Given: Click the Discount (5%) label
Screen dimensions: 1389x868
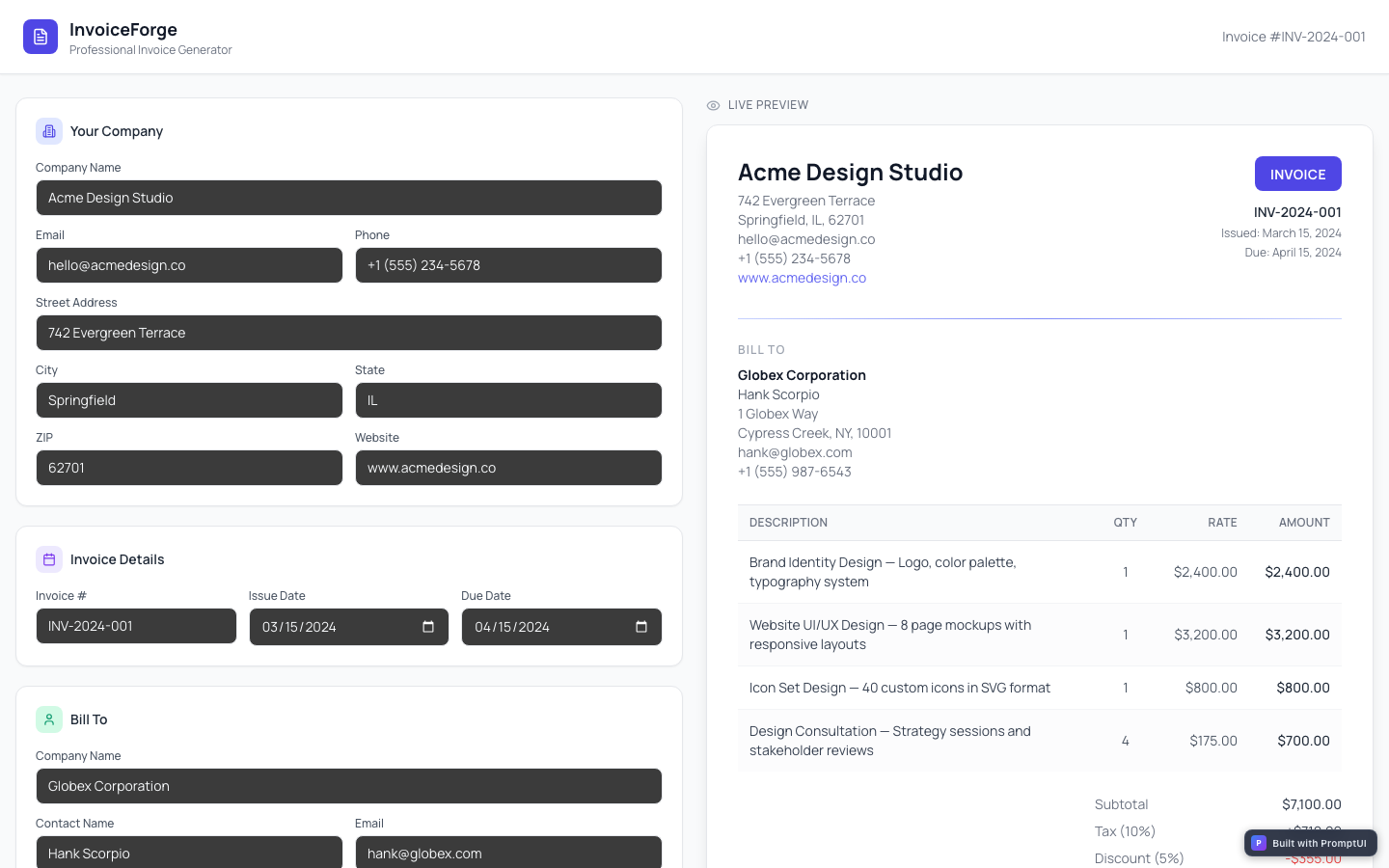Looking at the screenshot, I should 1139,858.
